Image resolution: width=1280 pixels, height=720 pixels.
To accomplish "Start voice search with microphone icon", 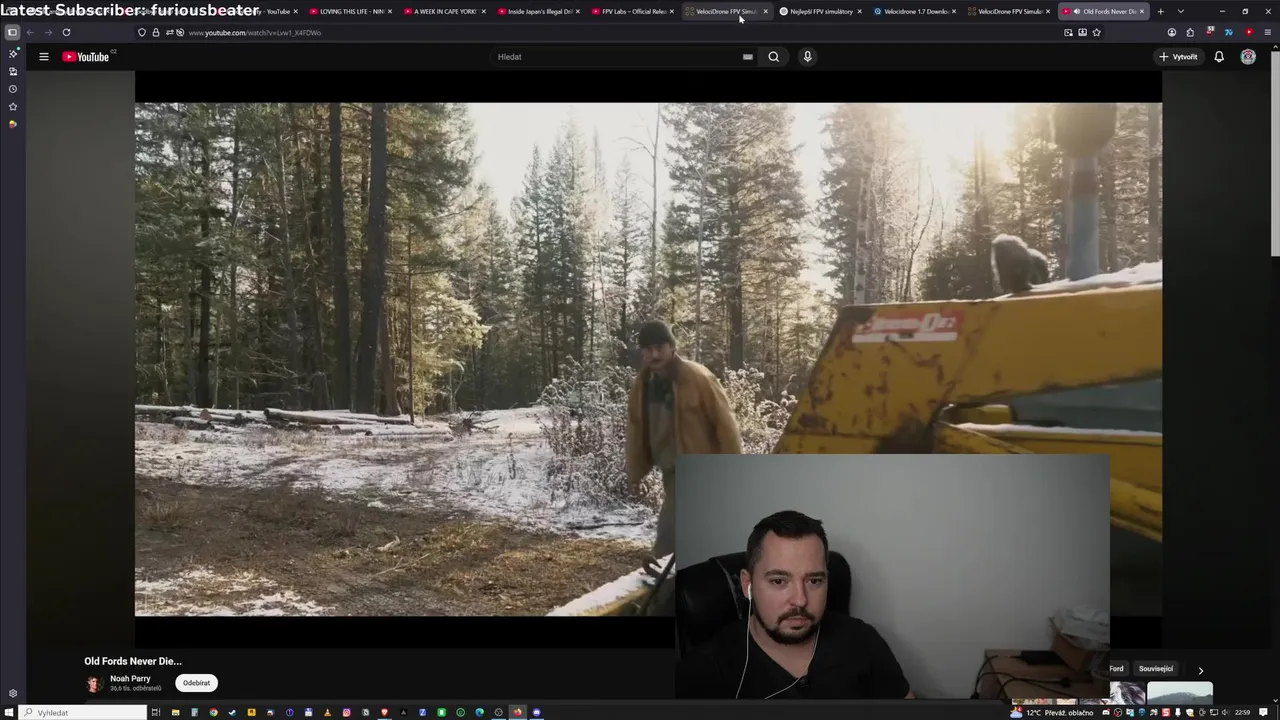I will tap(807, 57).
